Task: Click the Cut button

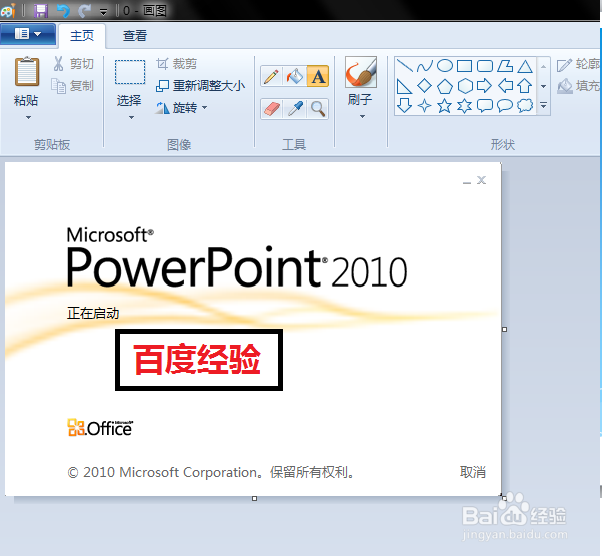Action: 73,64
